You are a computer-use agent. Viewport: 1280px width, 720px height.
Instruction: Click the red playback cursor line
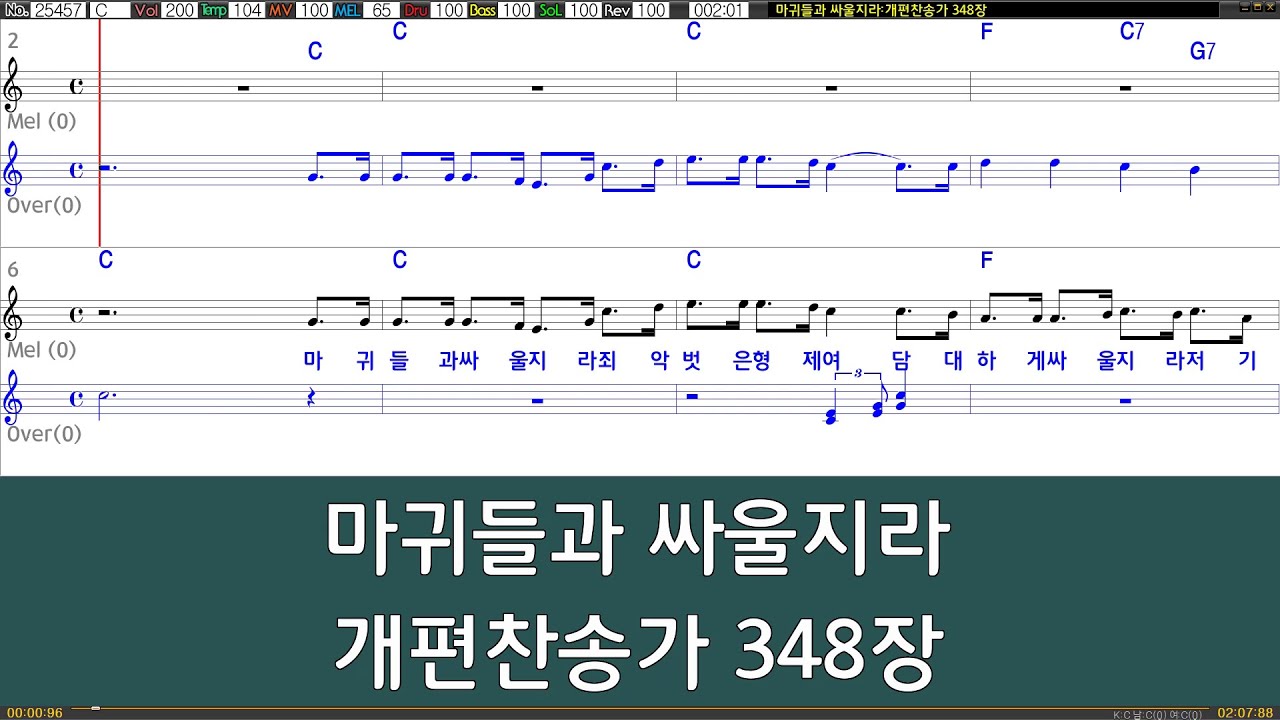[x=100, y=133]
